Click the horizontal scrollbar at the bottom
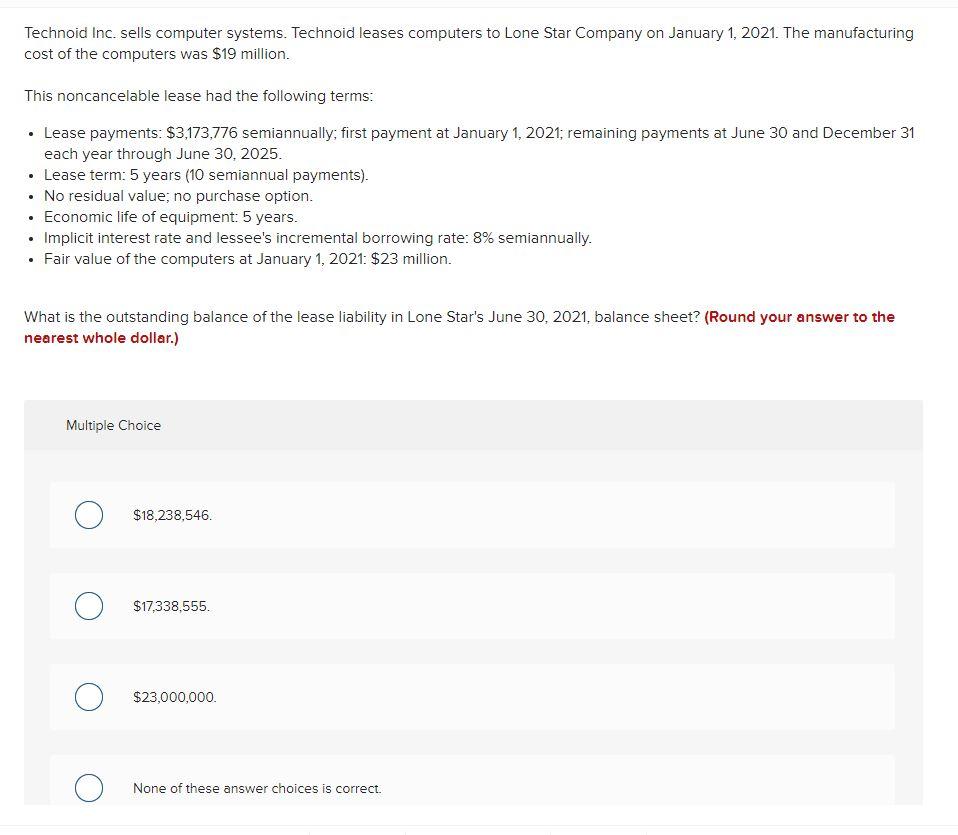The width and height of the screenshot is (958, 835). tap(479, 831)
